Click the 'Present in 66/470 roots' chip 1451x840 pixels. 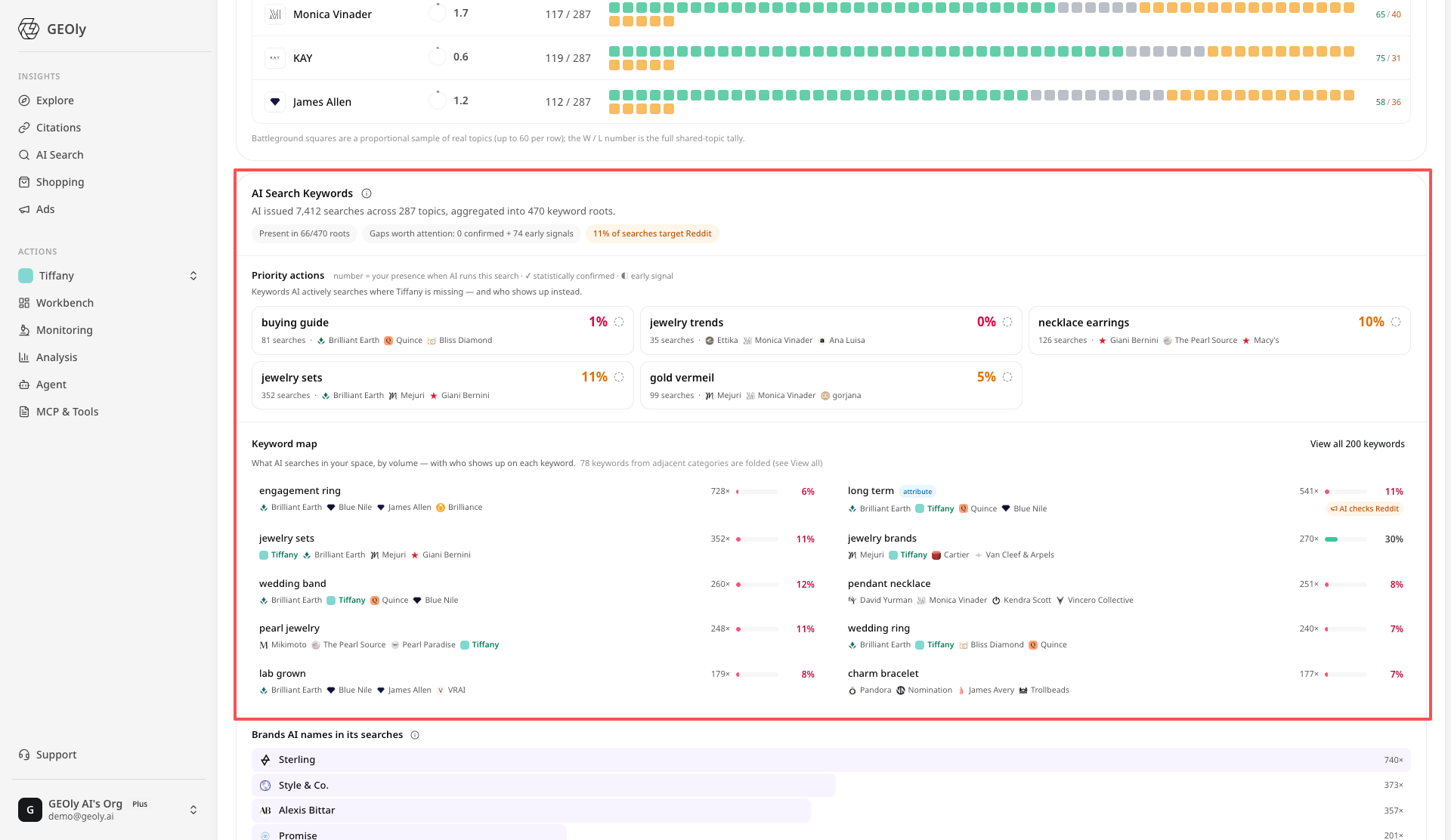(x=305, y=234)
